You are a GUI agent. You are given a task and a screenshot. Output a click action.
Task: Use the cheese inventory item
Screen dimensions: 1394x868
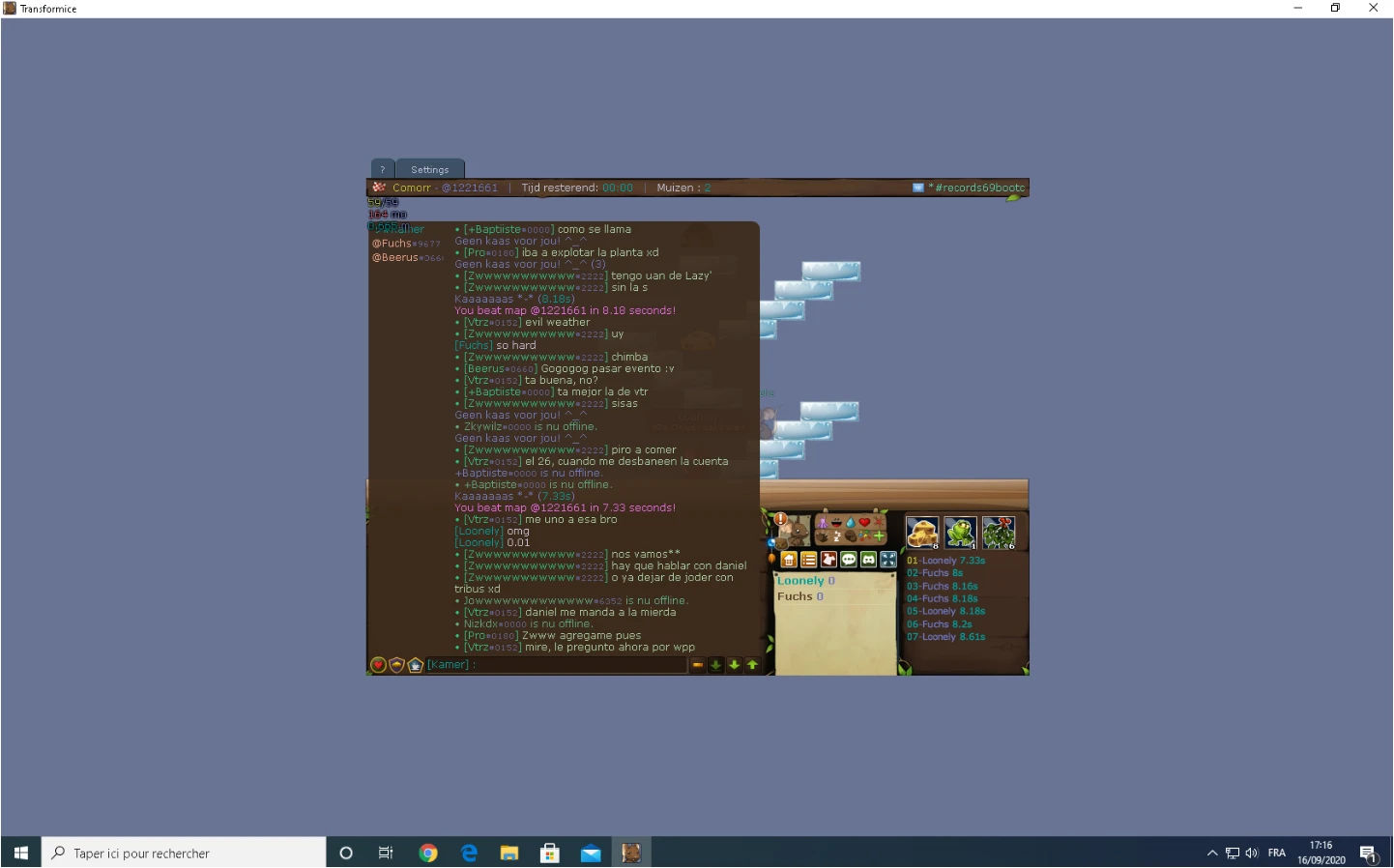pos(922,533)
